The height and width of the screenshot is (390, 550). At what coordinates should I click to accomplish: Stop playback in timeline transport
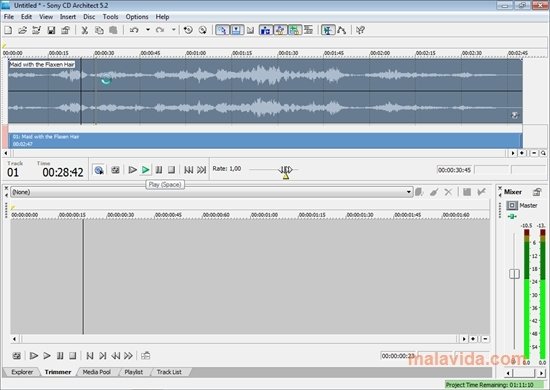click(x=171, y=170)
